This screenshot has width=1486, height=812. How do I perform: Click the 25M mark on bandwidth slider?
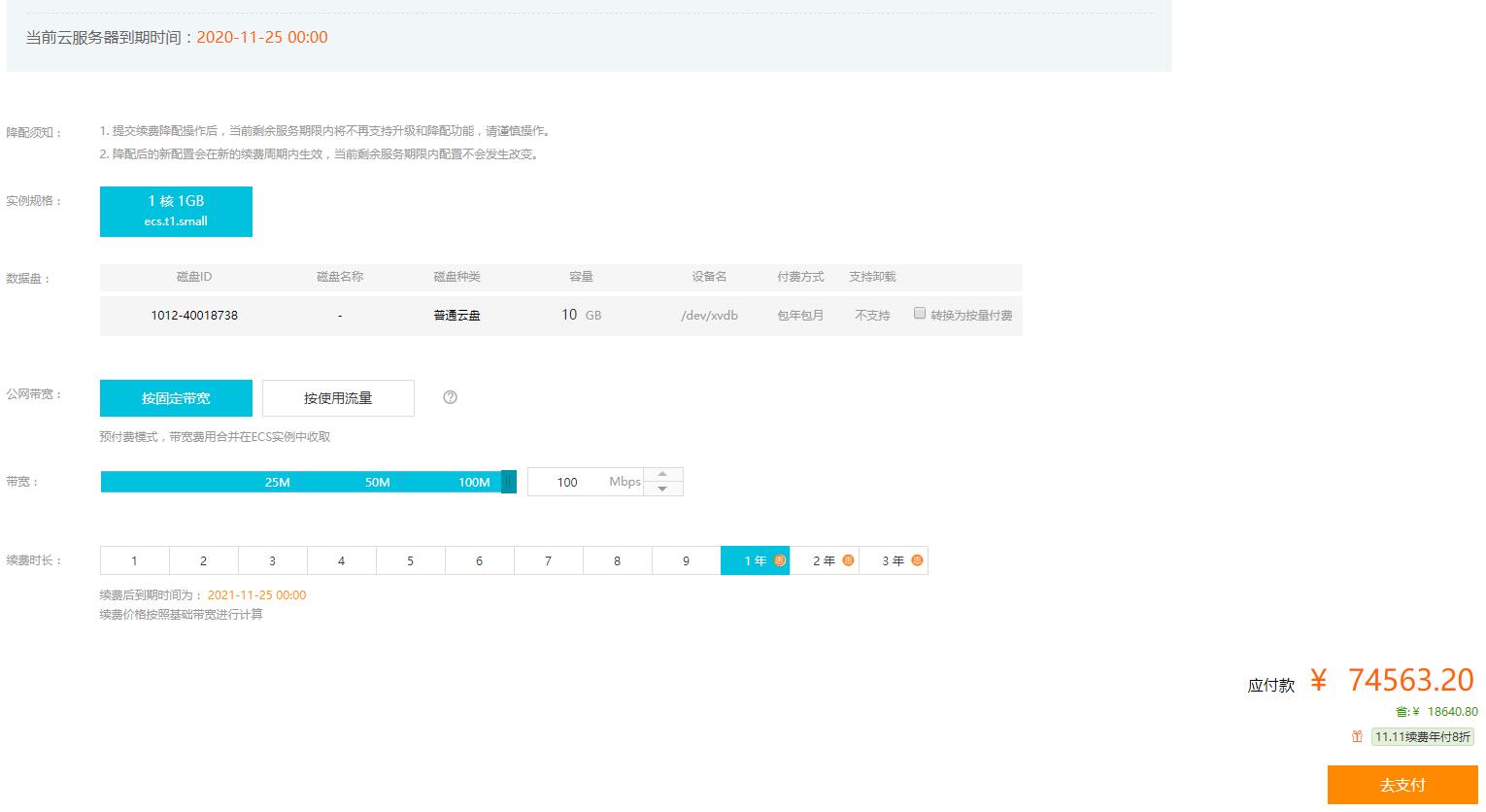coord(278,482)
